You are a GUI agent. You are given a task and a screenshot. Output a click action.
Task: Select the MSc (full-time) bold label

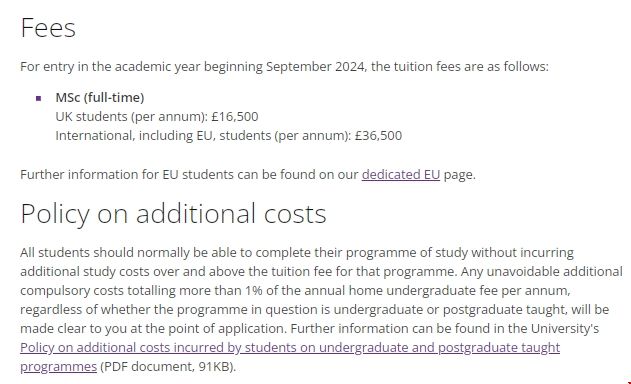[x=100, y=97]
